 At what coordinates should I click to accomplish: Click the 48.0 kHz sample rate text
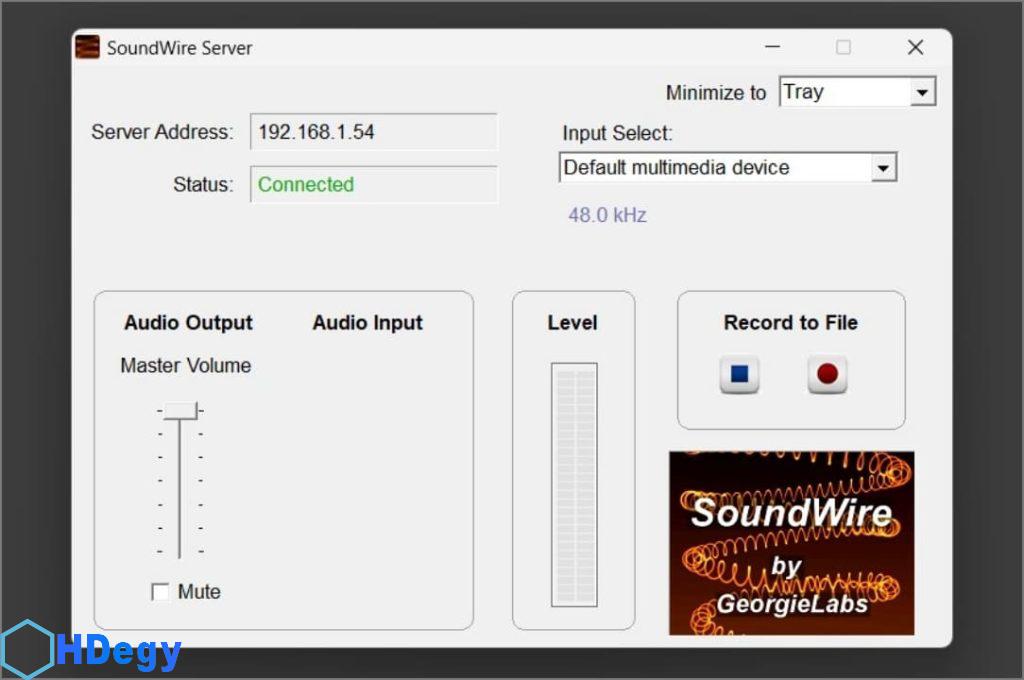(607, 215)
